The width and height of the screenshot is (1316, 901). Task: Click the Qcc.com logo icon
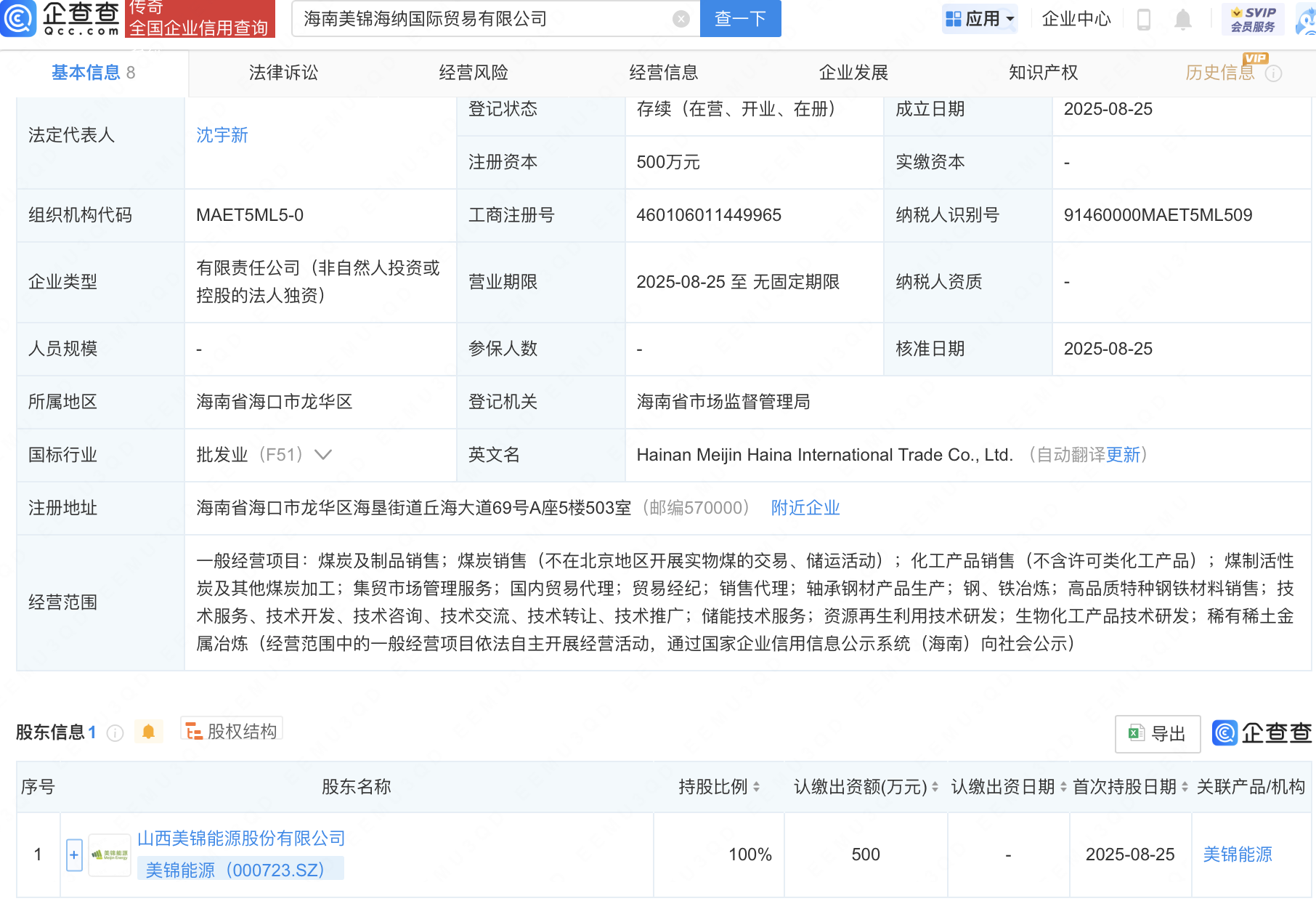[x=18, y=18]
